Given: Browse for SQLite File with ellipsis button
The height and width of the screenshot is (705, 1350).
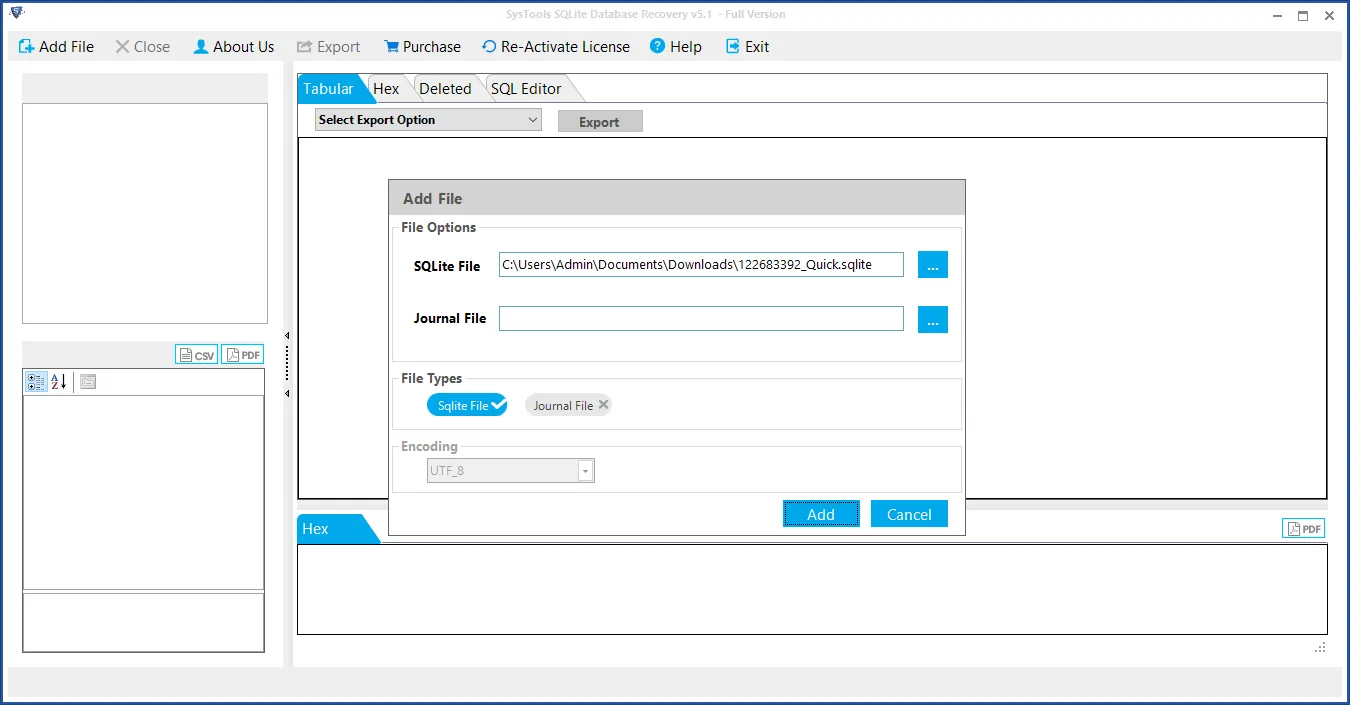Looking at the screenshot, I should coord(932,265).
